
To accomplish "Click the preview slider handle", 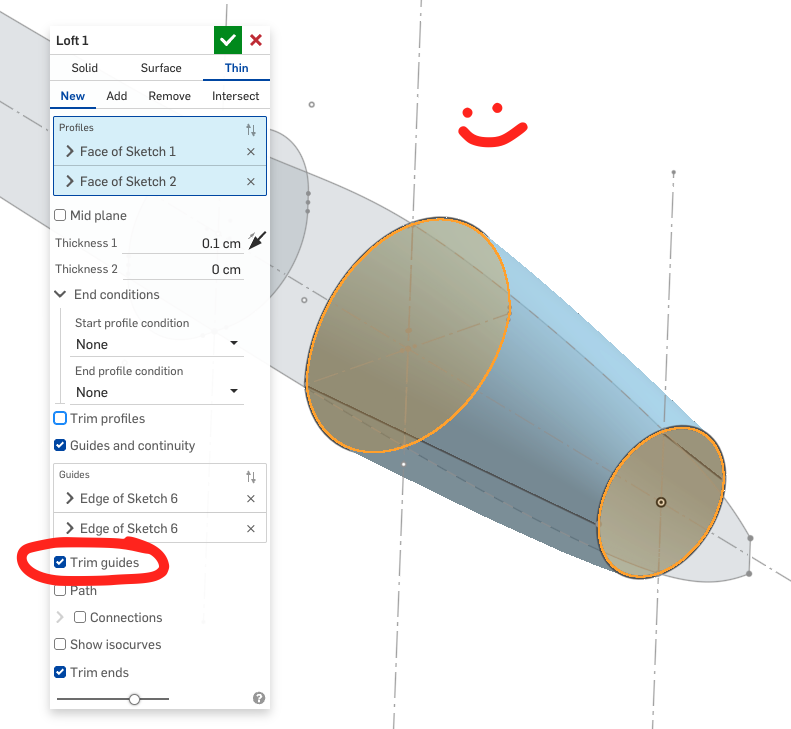I will pos(134,699).
